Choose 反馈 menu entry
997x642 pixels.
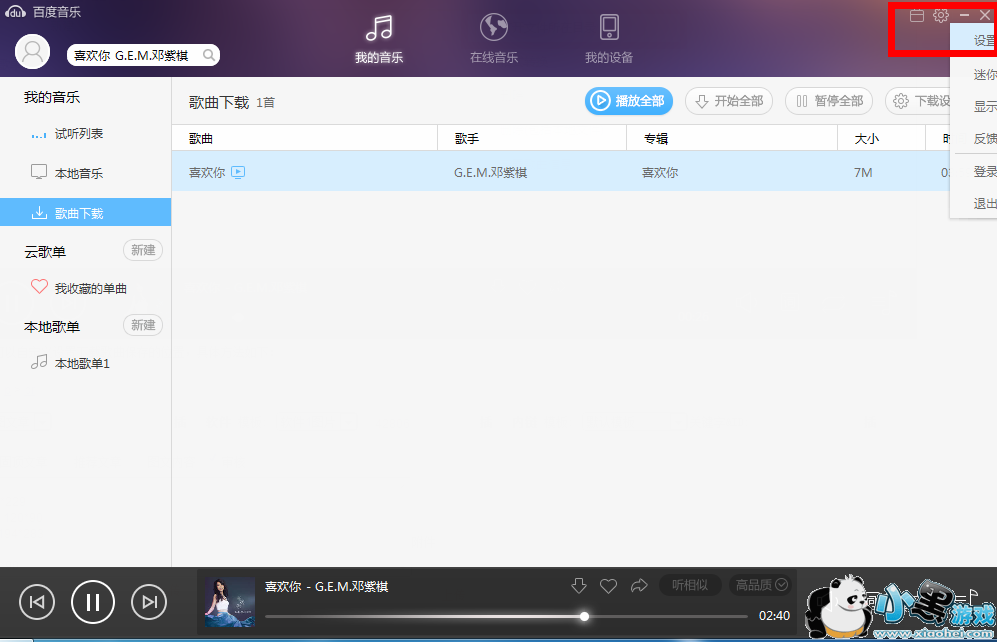click(974, 138)
